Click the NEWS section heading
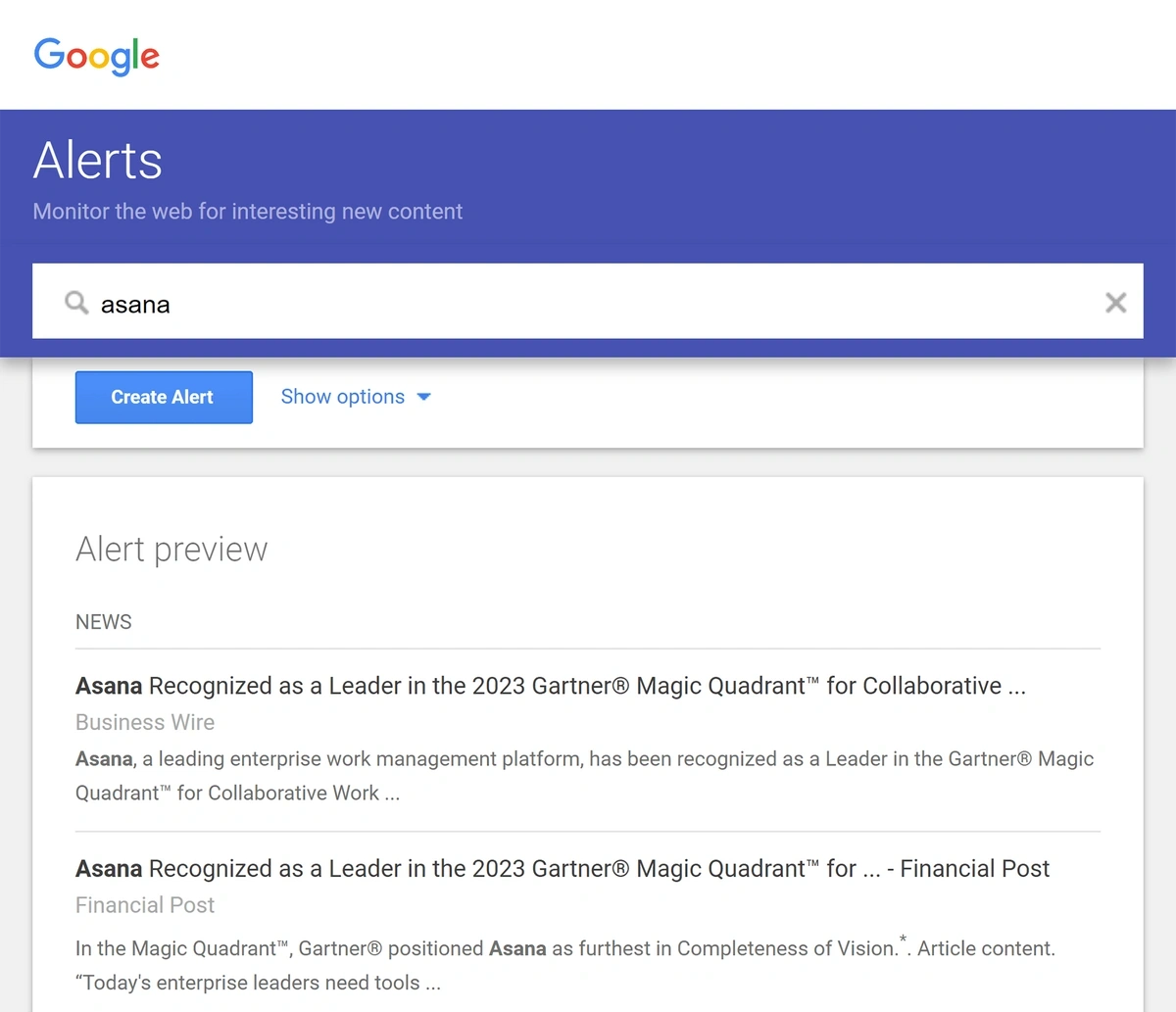The image size is (1176, 1012). tap(103, 622)
